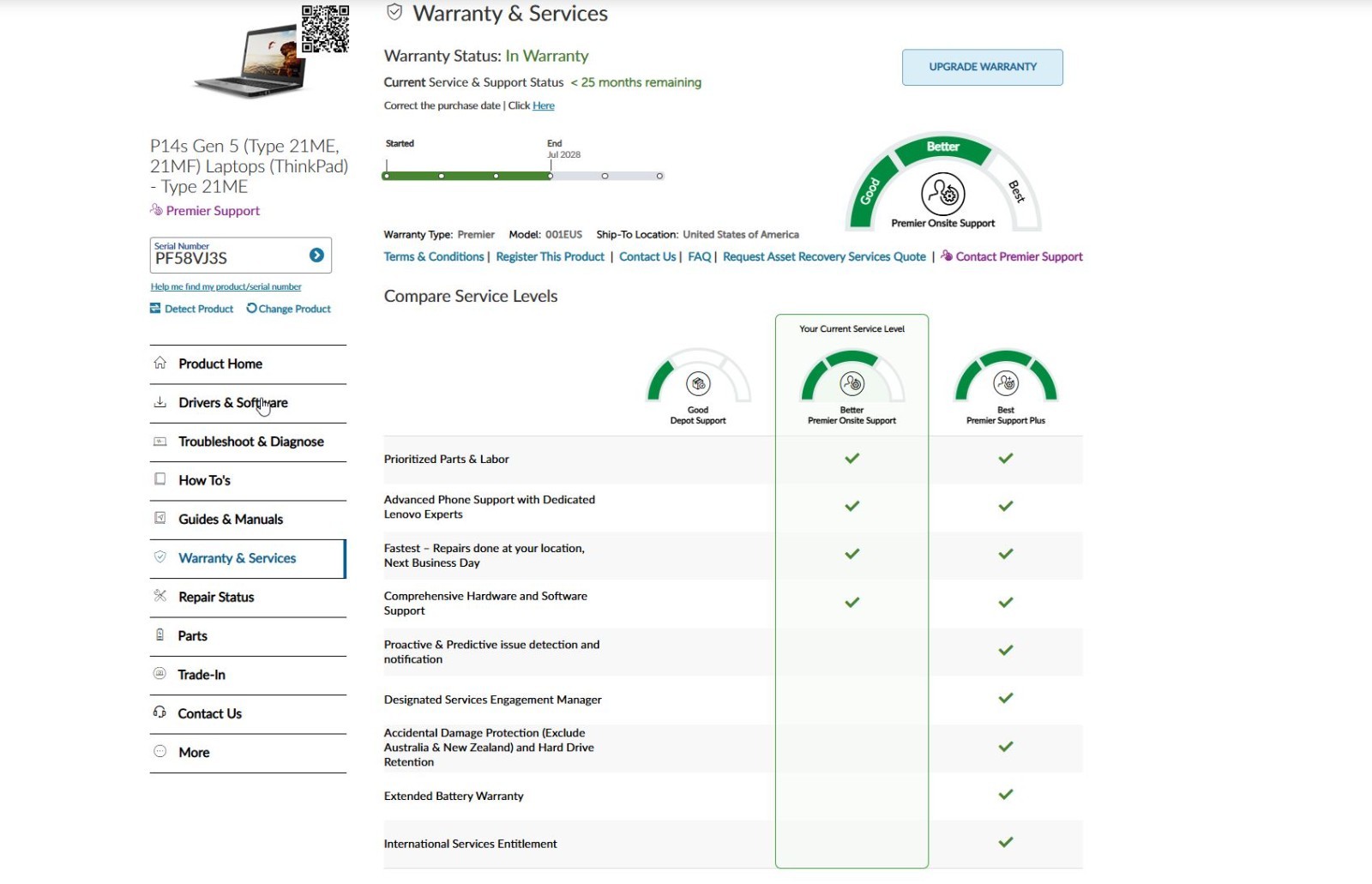
Task: Click the Change Product refresh icon
Action: [251, 308]
